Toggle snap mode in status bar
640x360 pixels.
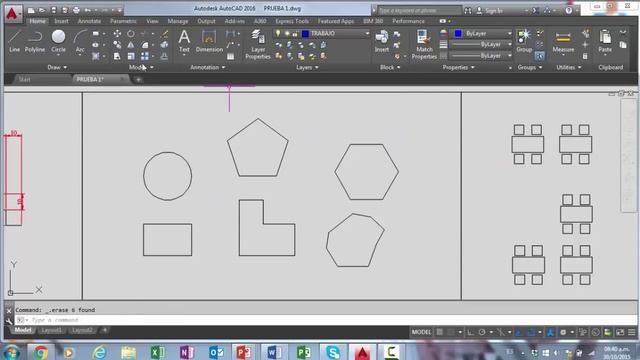(x=451, y=332)
